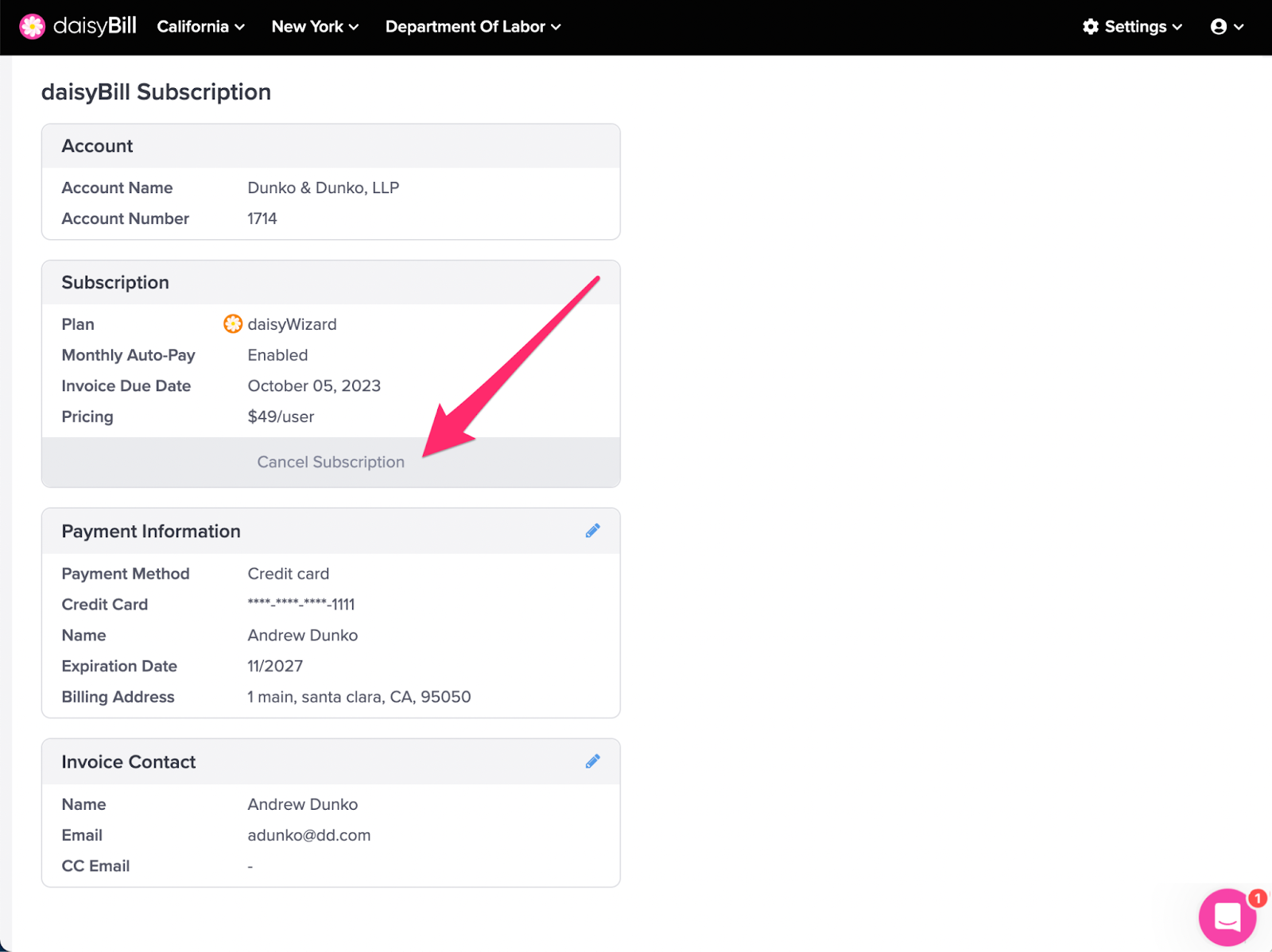Viewport: 1272px width, 952px height.
Task: Open the California menu
Action: [x=193, y=26]
